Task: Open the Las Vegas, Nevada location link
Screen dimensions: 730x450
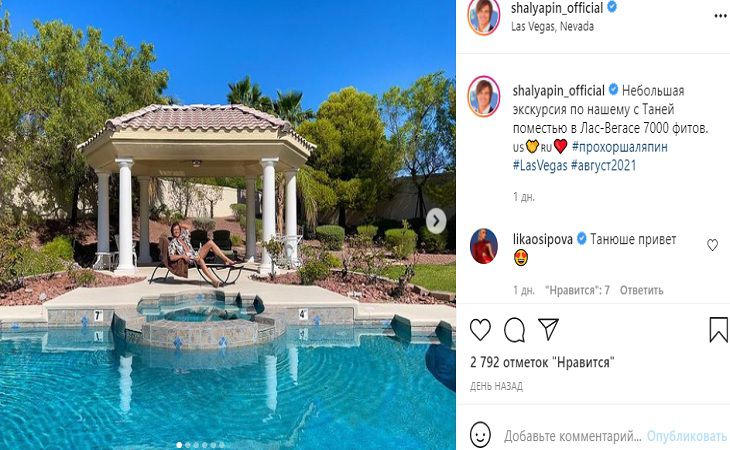Action: tap(552, 27)
